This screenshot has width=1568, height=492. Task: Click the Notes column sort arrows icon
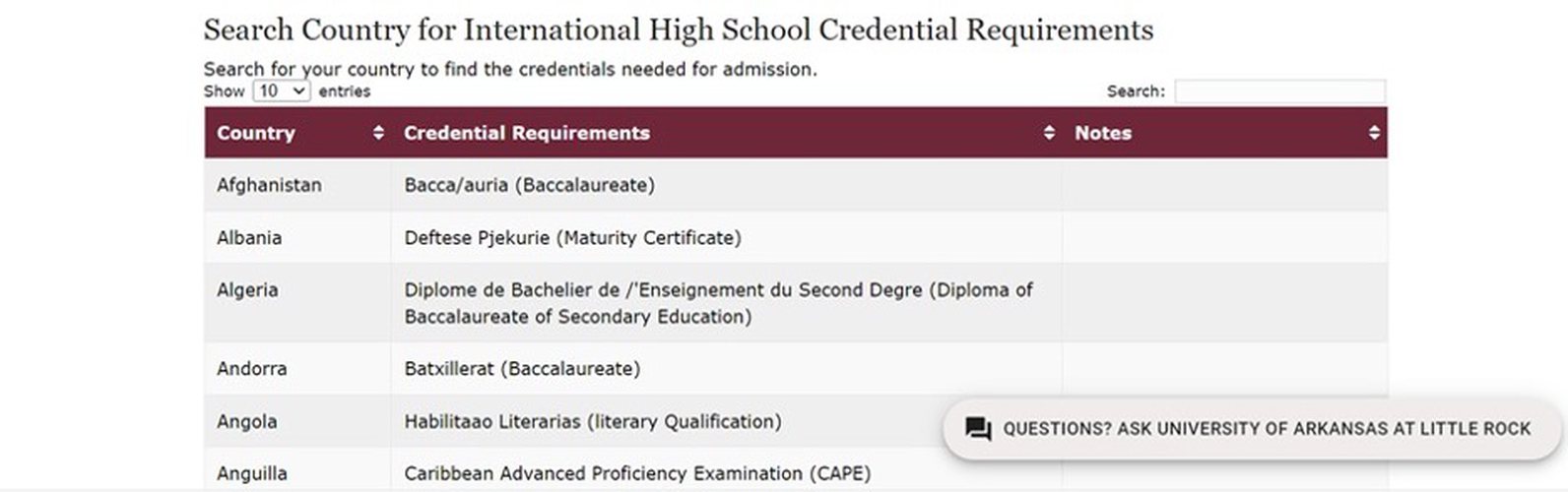pos(1374,133)
